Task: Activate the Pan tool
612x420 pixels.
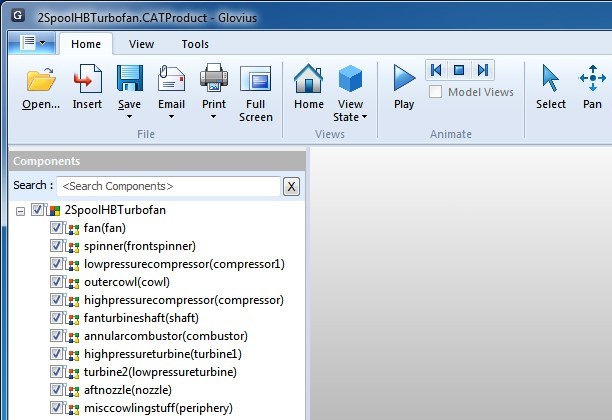Action: pos(593,80)
